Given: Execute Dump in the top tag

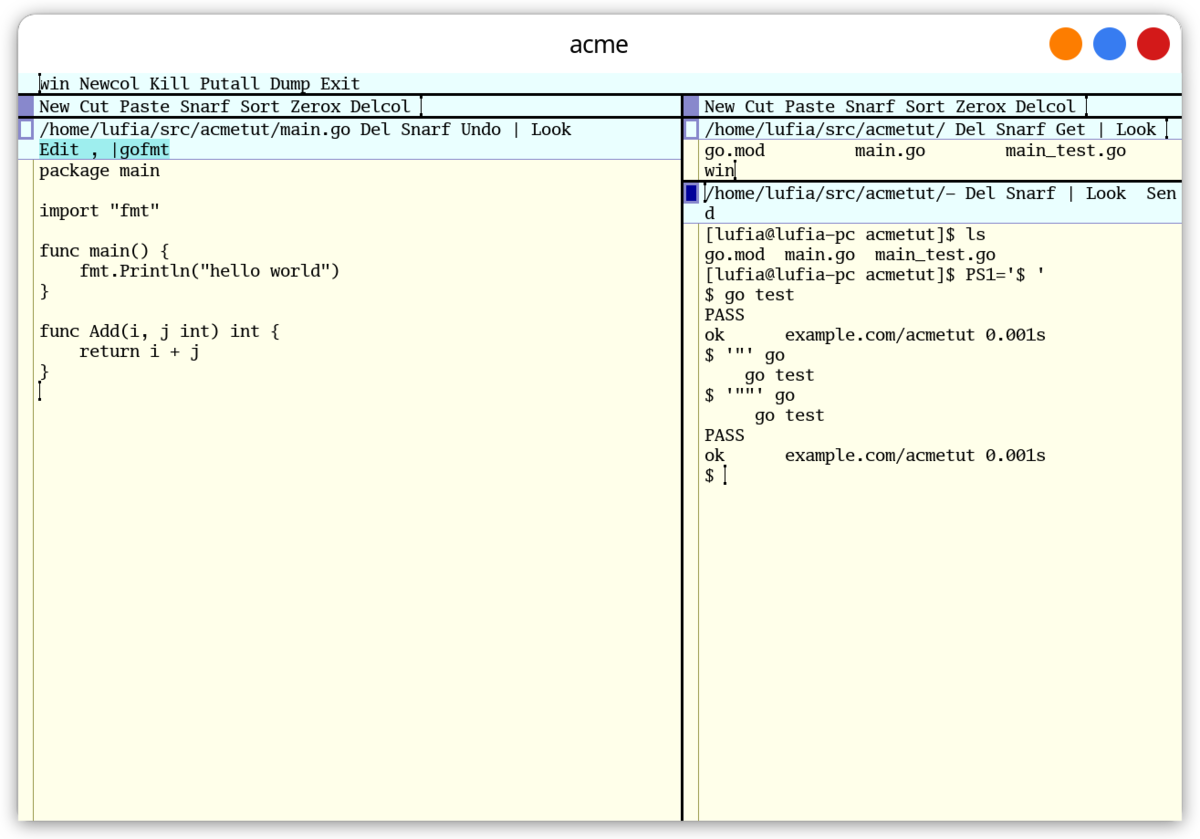Looking at the screenshot, I should (x=290, y=84).
